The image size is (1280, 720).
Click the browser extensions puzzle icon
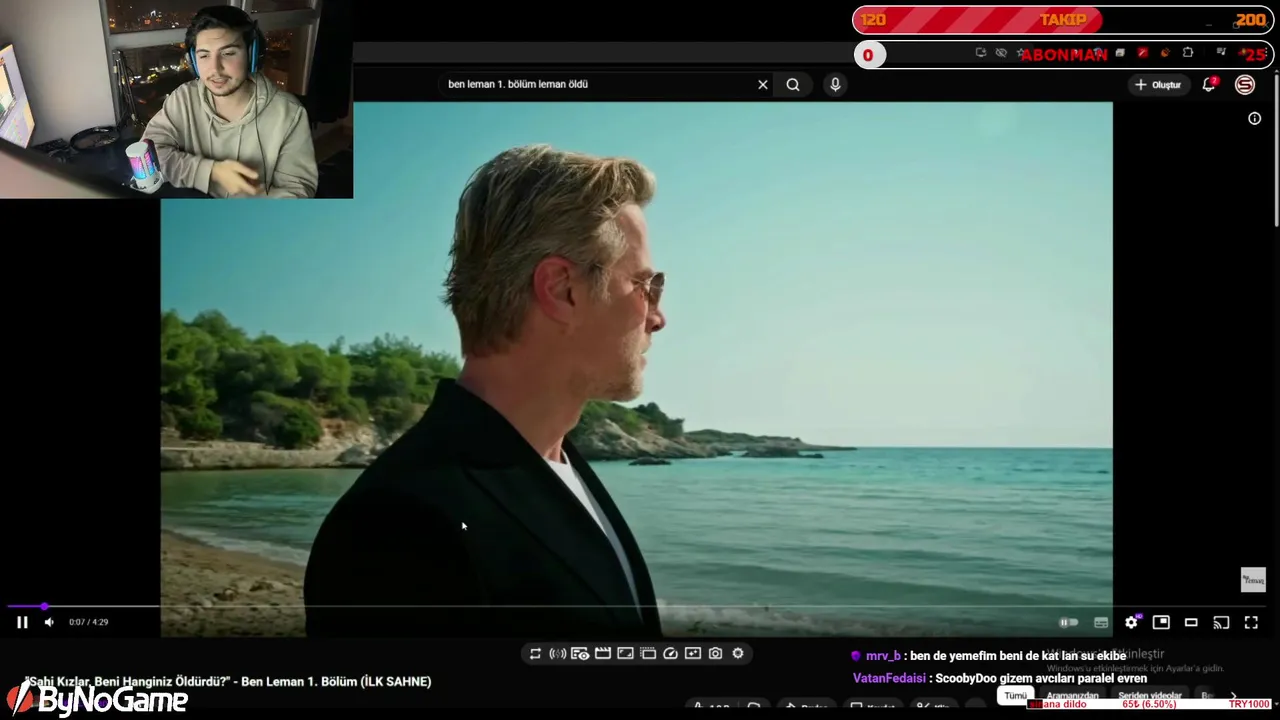[1188, 53]
